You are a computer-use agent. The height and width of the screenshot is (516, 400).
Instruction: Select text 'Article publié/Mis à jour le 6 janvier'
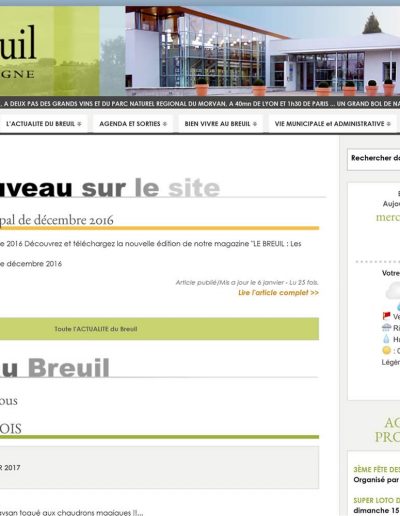(230, 283)
